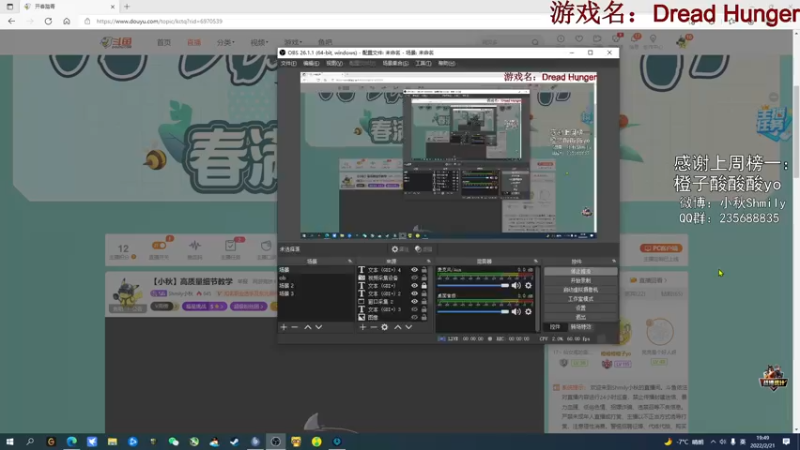This screenshot has width=800, height=450.
Task: Open Microsoft Edge from the taskbar
Action: click(71, 442)
